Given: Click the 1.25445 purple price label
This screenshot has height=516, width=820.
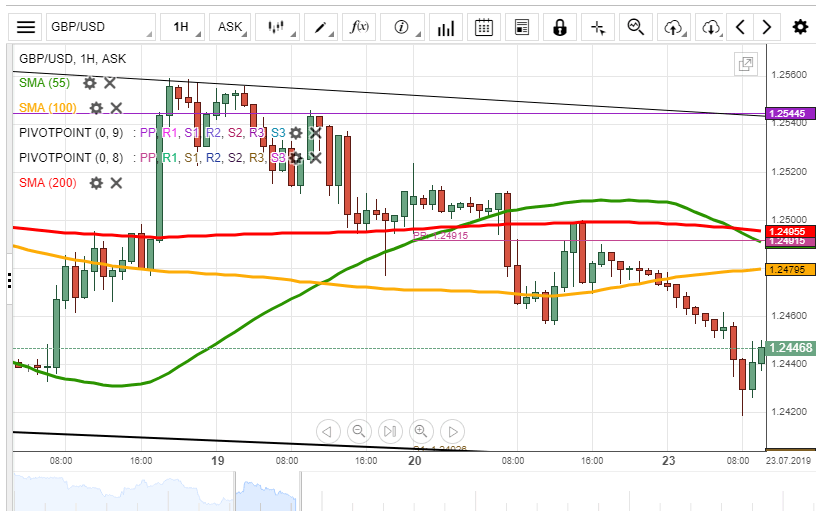Looking at the screenshot, I should coord(790,113).
